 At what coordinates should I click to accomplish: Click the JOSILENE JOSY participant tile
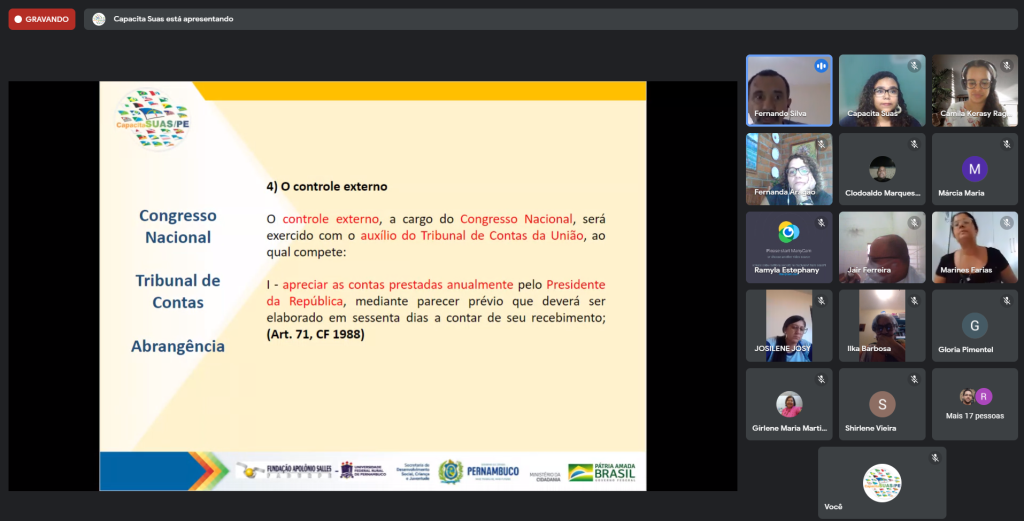point(788,325)
